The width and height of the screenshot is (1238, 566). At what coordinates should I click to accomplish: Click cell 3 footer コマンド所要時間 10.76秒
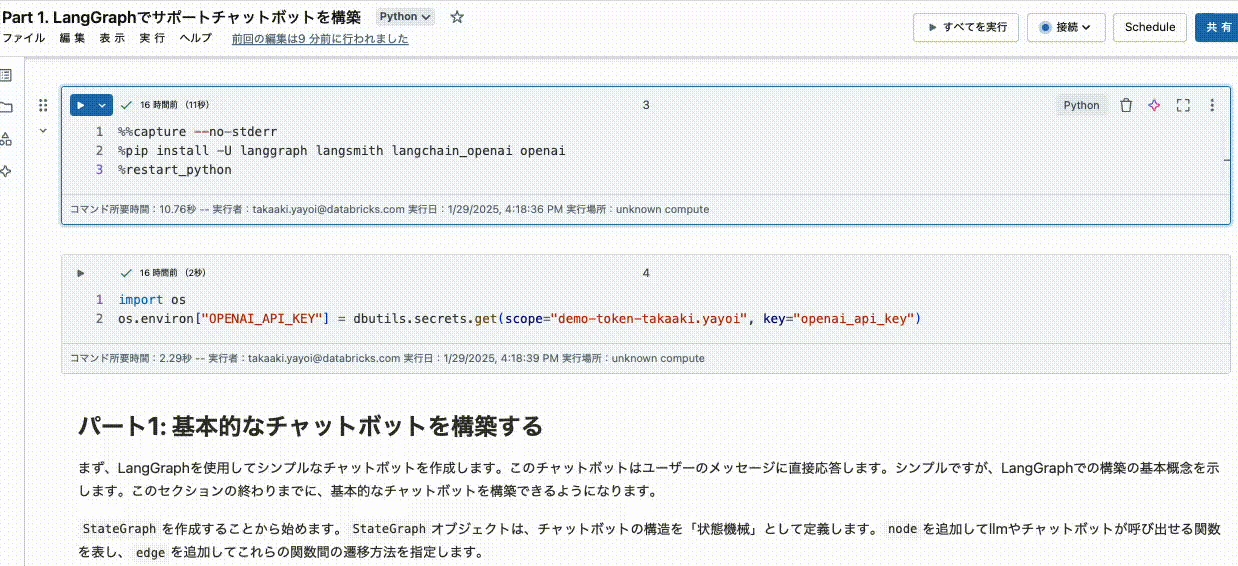[x=389, y=210]
